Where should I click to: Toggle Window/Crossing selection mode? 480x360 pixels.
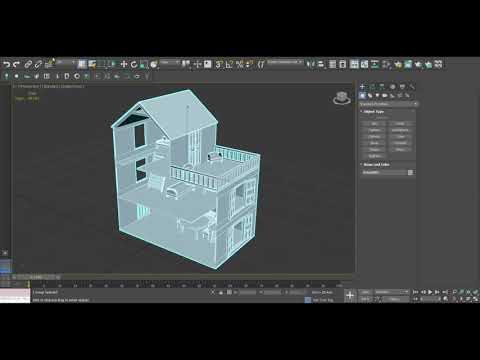pos(112,64)
